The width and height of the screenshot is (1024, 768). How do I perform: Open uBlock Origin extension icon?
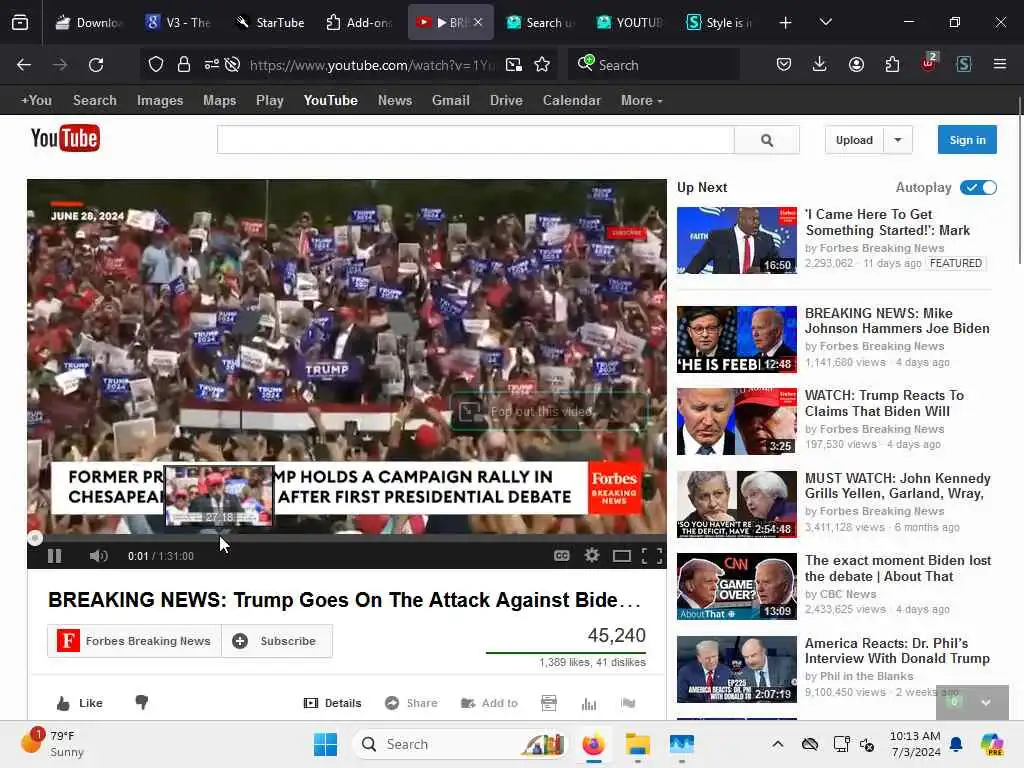coord(929,63)
